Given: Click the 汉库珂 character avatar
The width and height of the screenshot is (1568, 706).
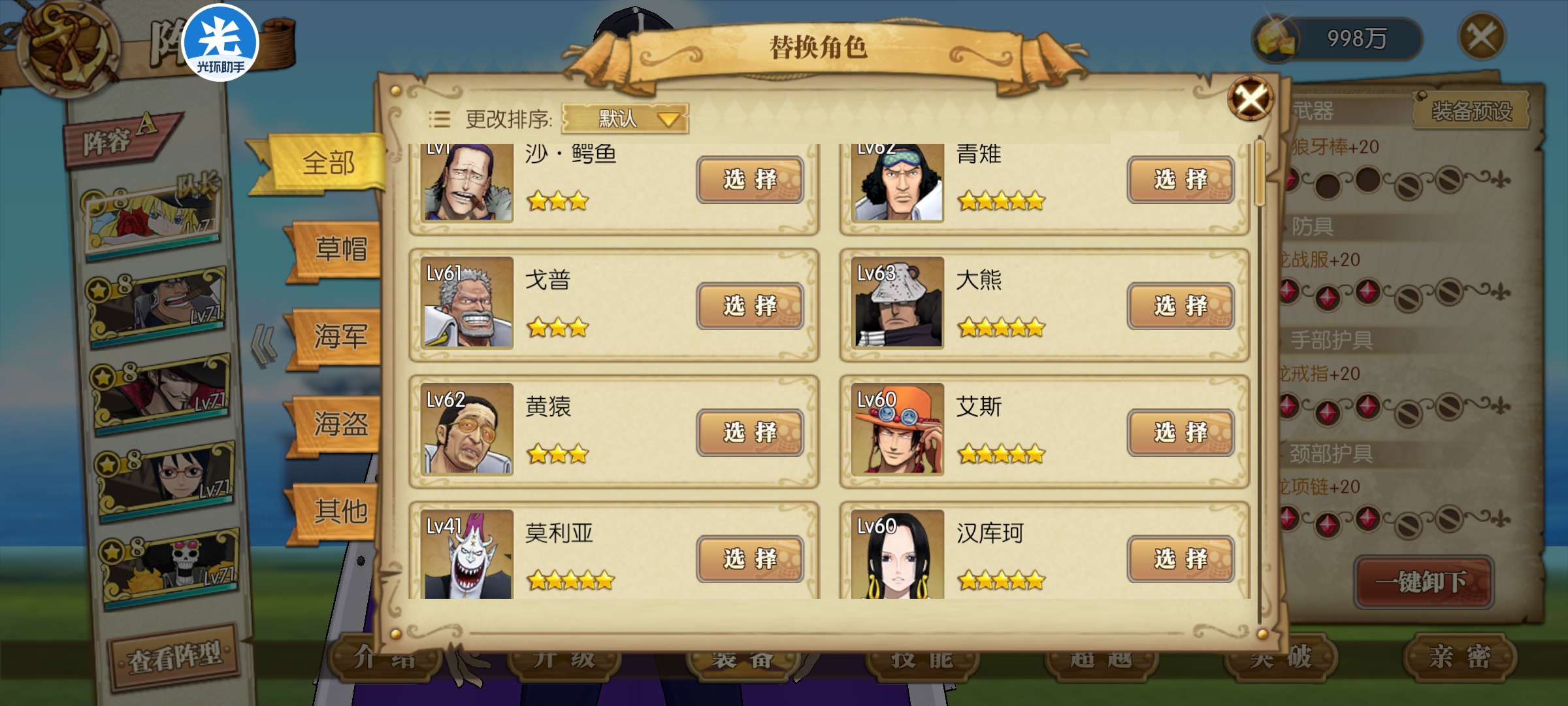Looking at the screenshot, I should click(x=898, y=554).
